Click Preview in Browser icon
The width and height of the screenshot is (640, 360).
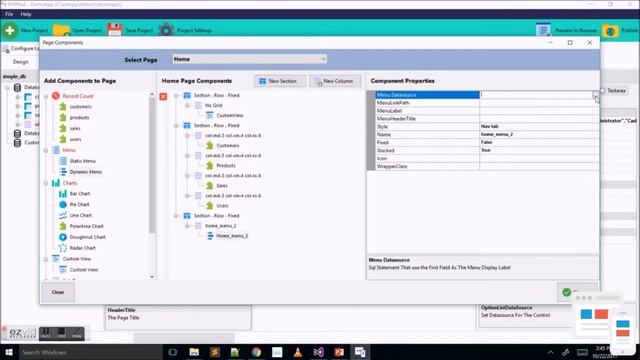[x=543, y=30]
